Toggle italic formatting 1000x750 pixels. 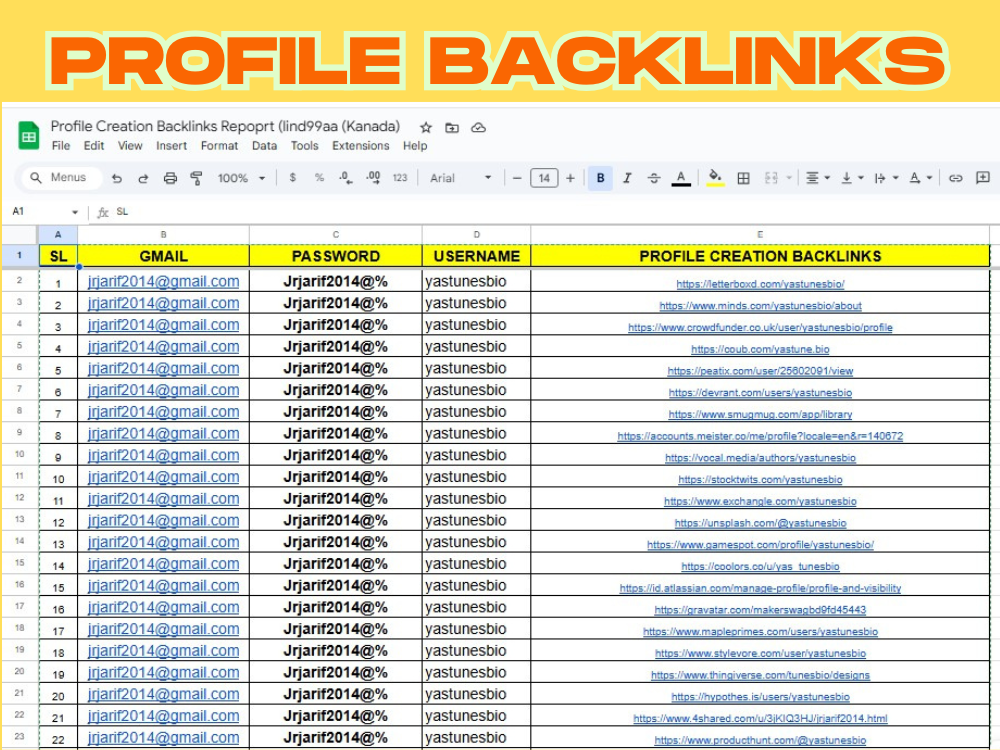(x=627, y=178)
